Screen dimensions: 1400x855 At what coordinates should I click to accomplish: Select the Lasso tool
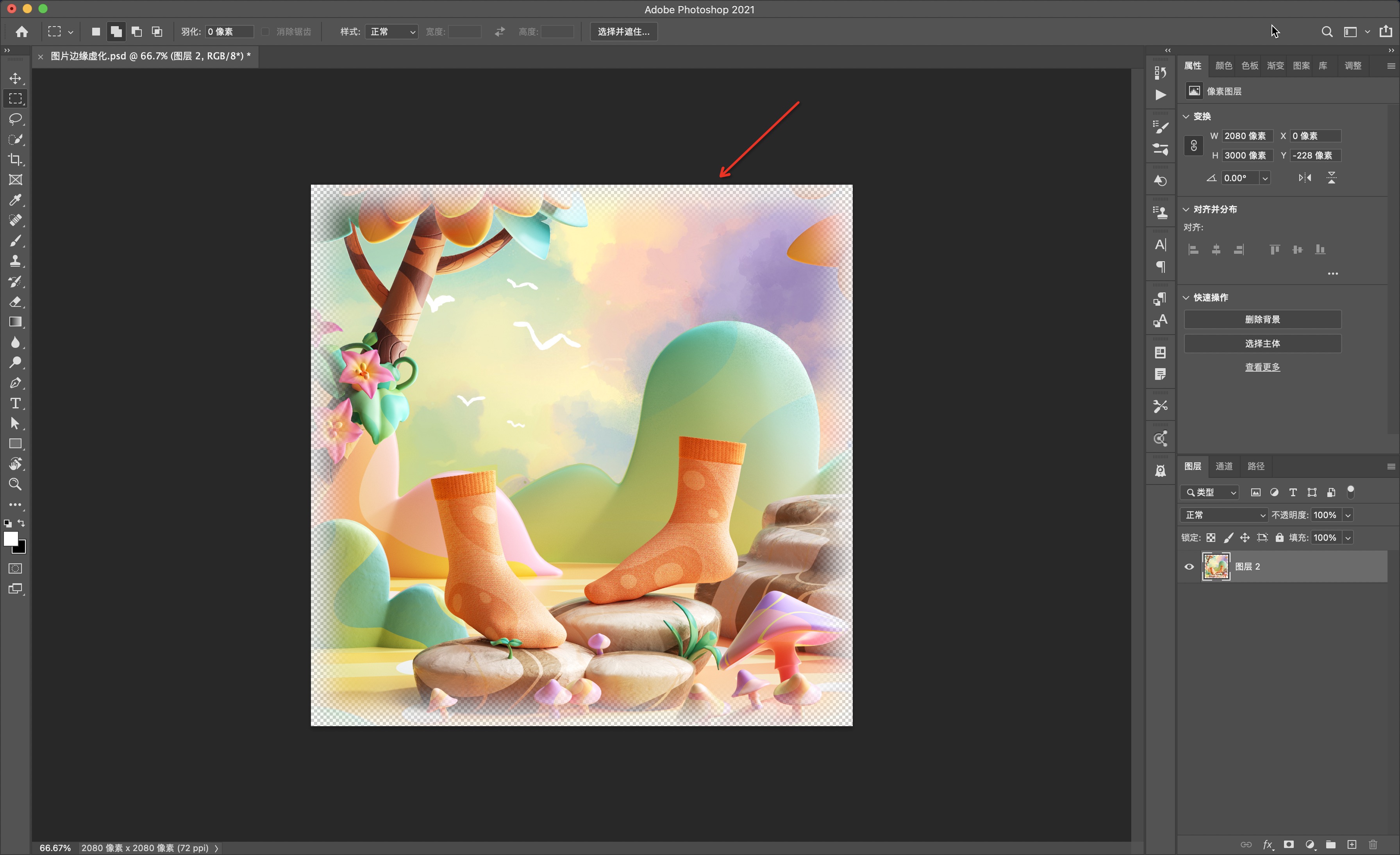[x=15, y=119]
